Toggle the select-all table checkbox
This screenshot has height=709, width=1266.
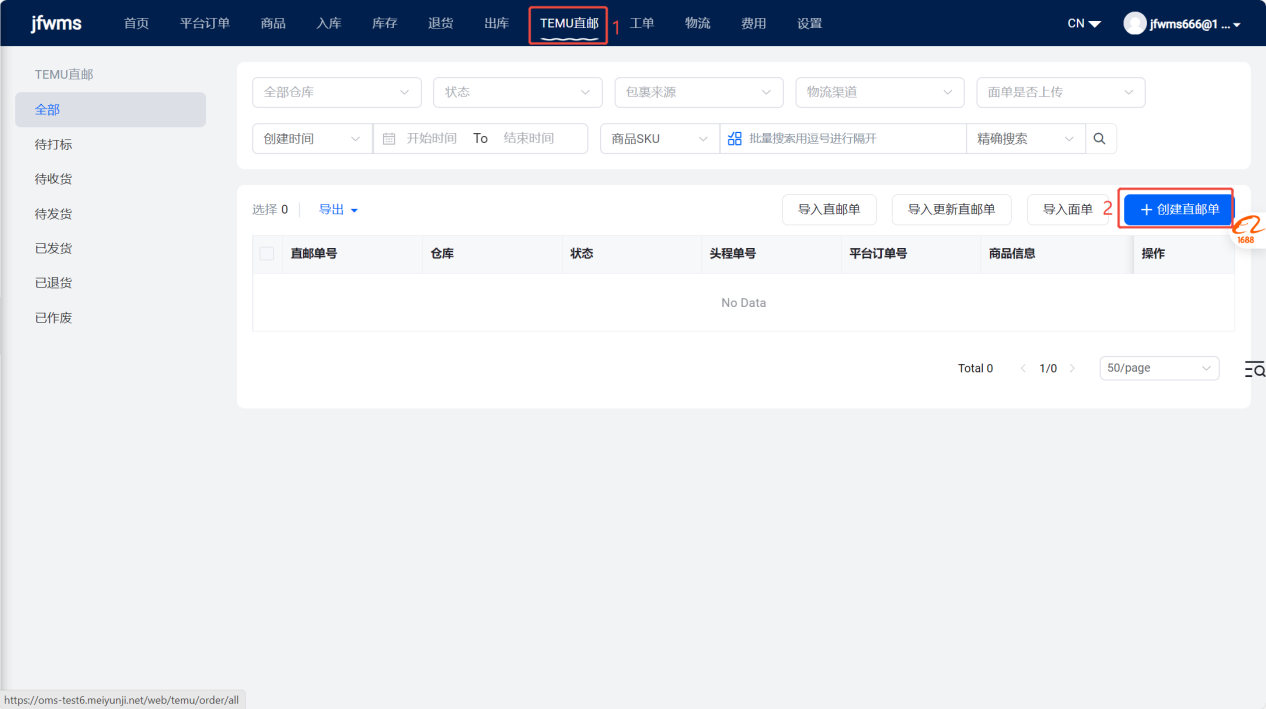tap(267, 253)
